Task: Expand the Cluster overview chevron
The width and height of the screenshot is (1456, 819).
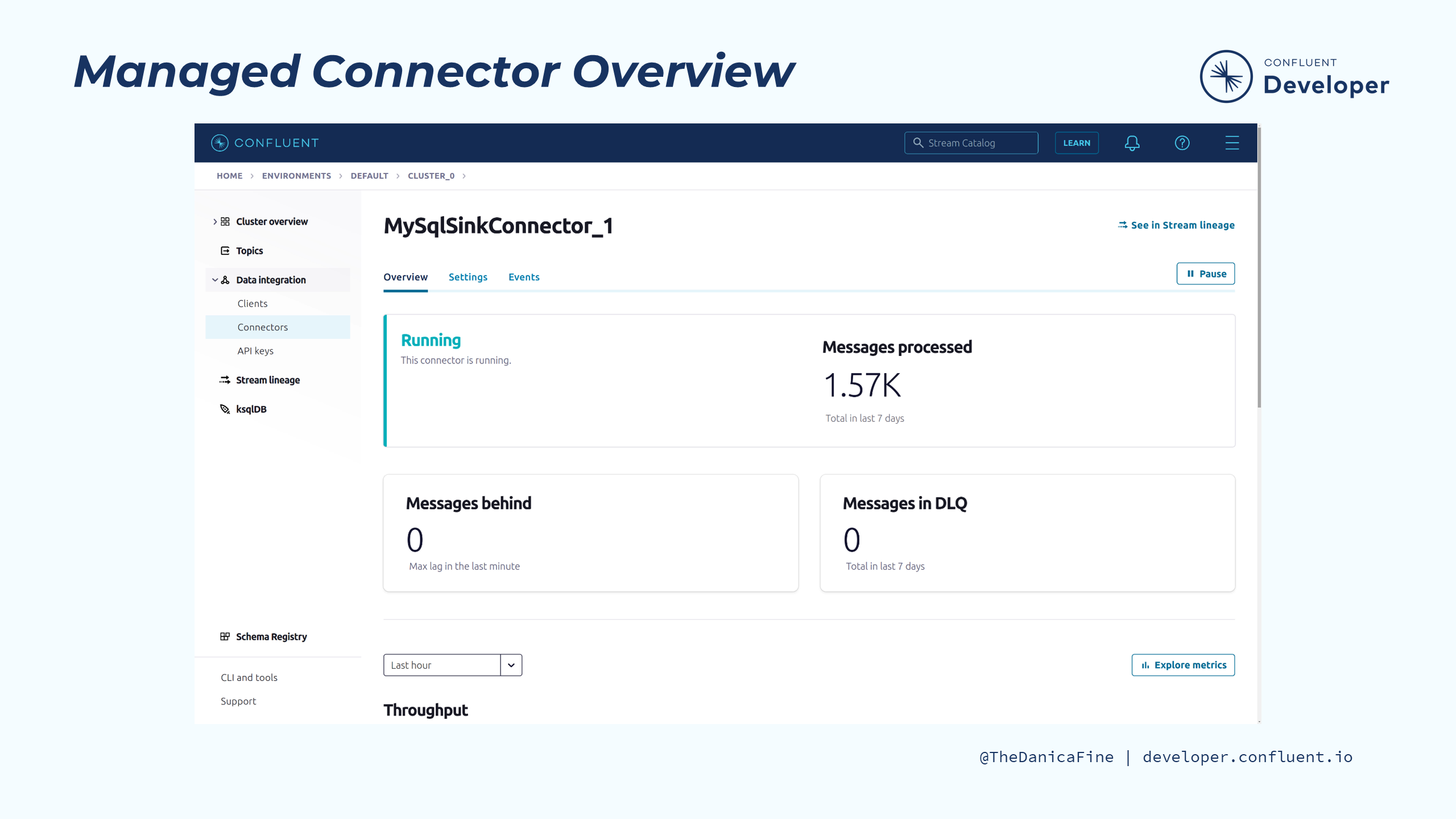Action: [x=214, y=222]
